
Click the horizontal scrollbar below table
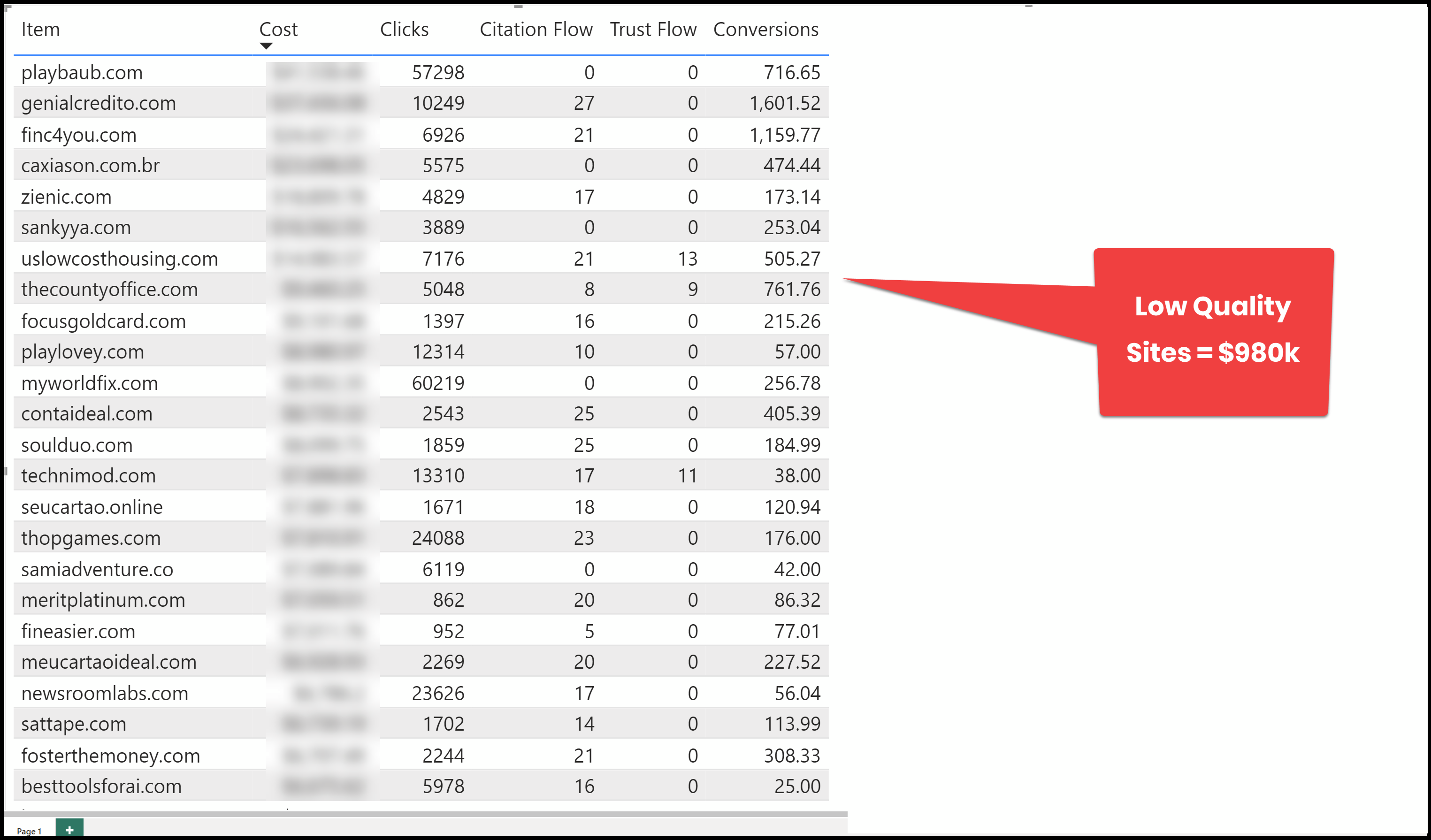(425, 814)
